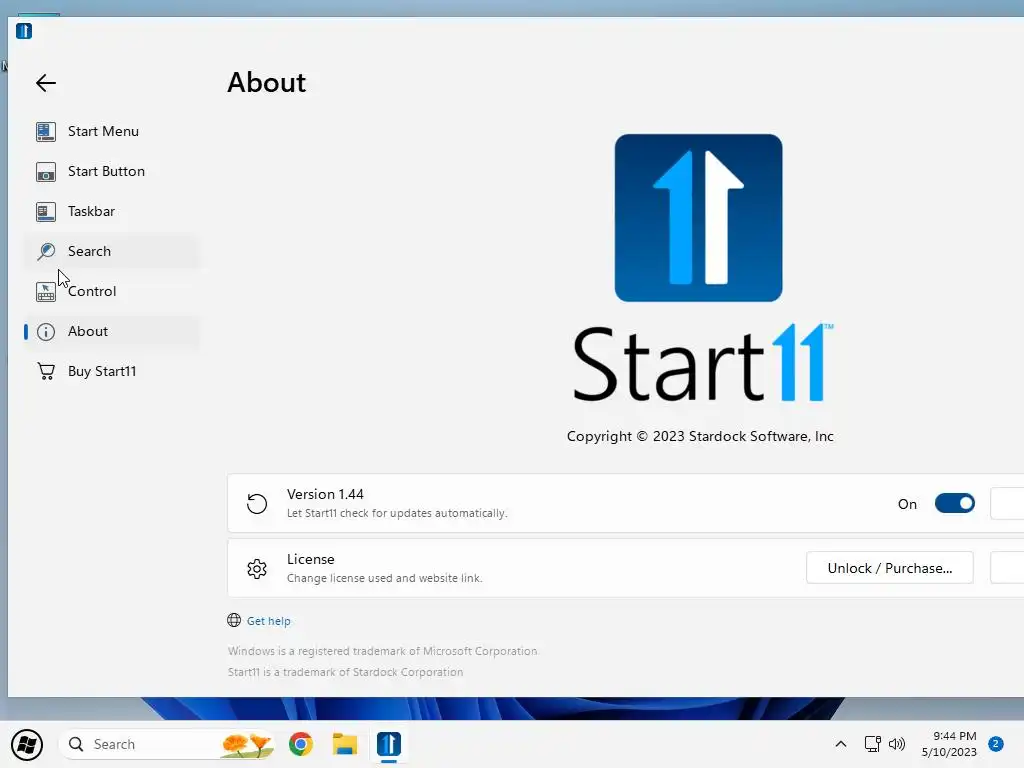Click the Windows registered trademark notice
Screen dimensions: 1024x768
(x=383, y=651)
